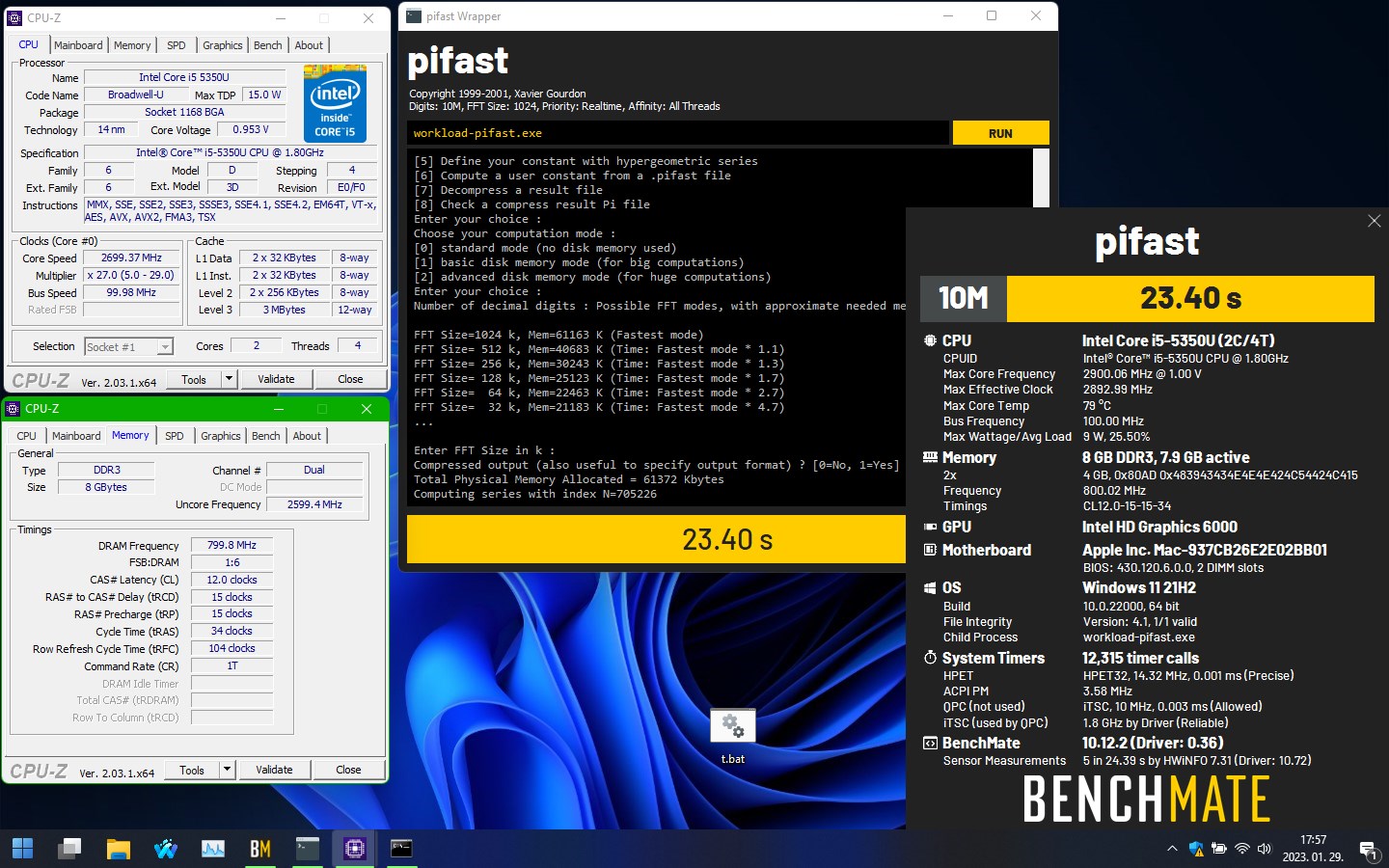Open About tab in the top CPU-Z window

tap(309, 45)
